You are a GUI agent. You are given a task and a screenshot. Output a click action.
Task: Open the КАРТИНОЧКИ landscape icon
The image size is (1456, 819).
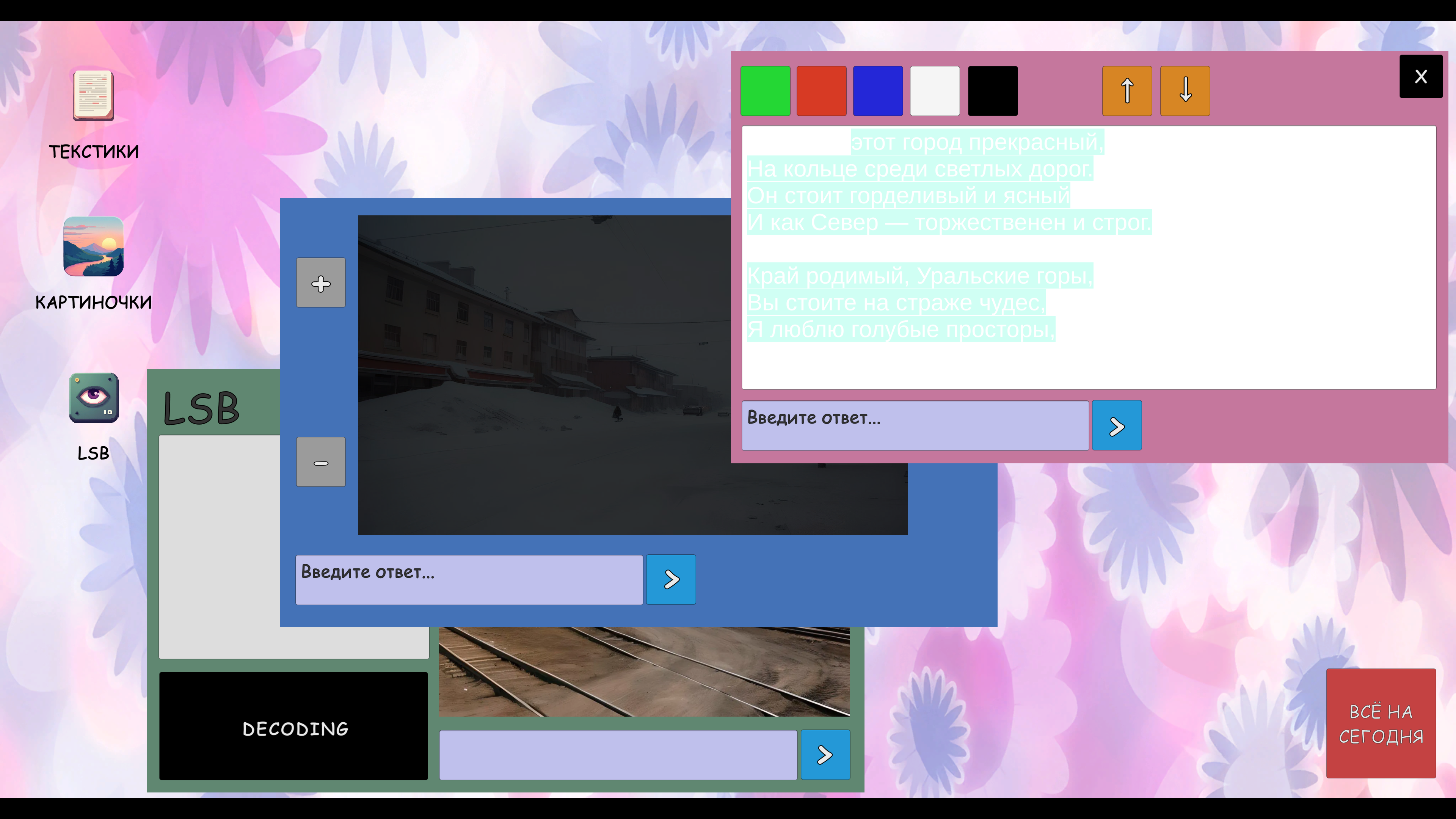[93, 246]
